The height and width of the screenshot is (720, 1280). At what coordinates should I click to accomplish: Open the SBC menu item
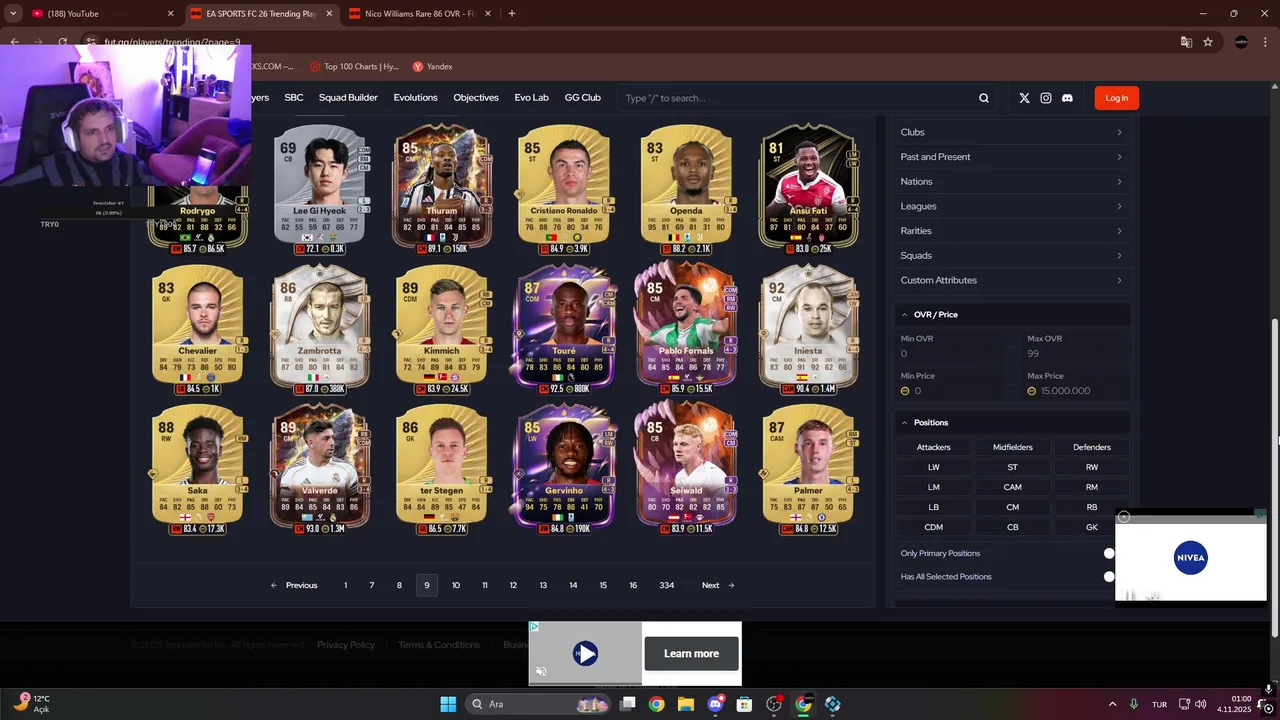point(294,98)
